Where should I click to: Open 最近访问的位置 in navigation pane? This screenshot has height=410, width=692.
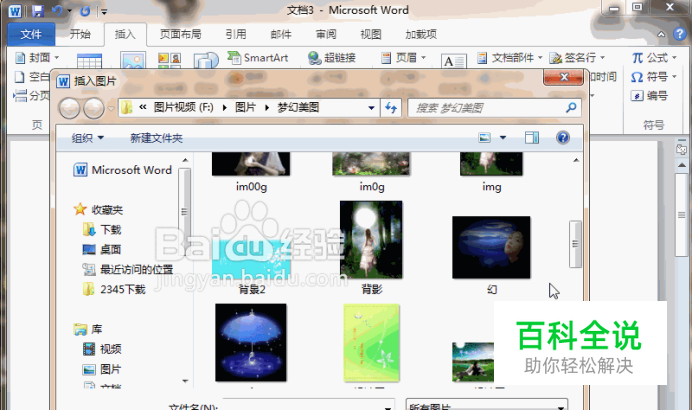(x=128, y=269)
